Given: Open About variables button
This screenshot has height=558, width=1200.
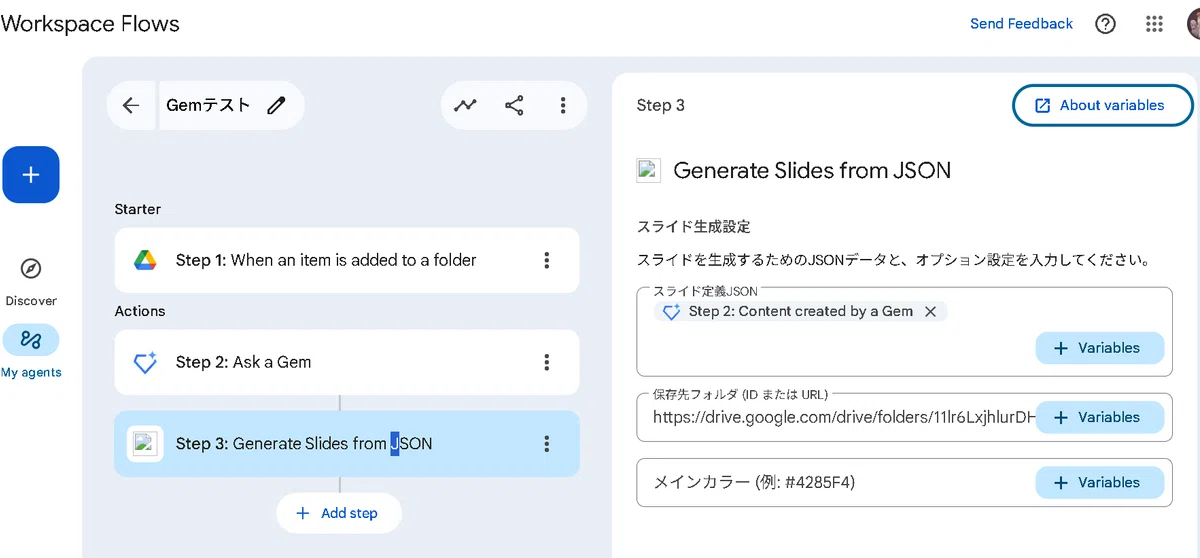Looking at the screenshot, I should point(1102,105).
